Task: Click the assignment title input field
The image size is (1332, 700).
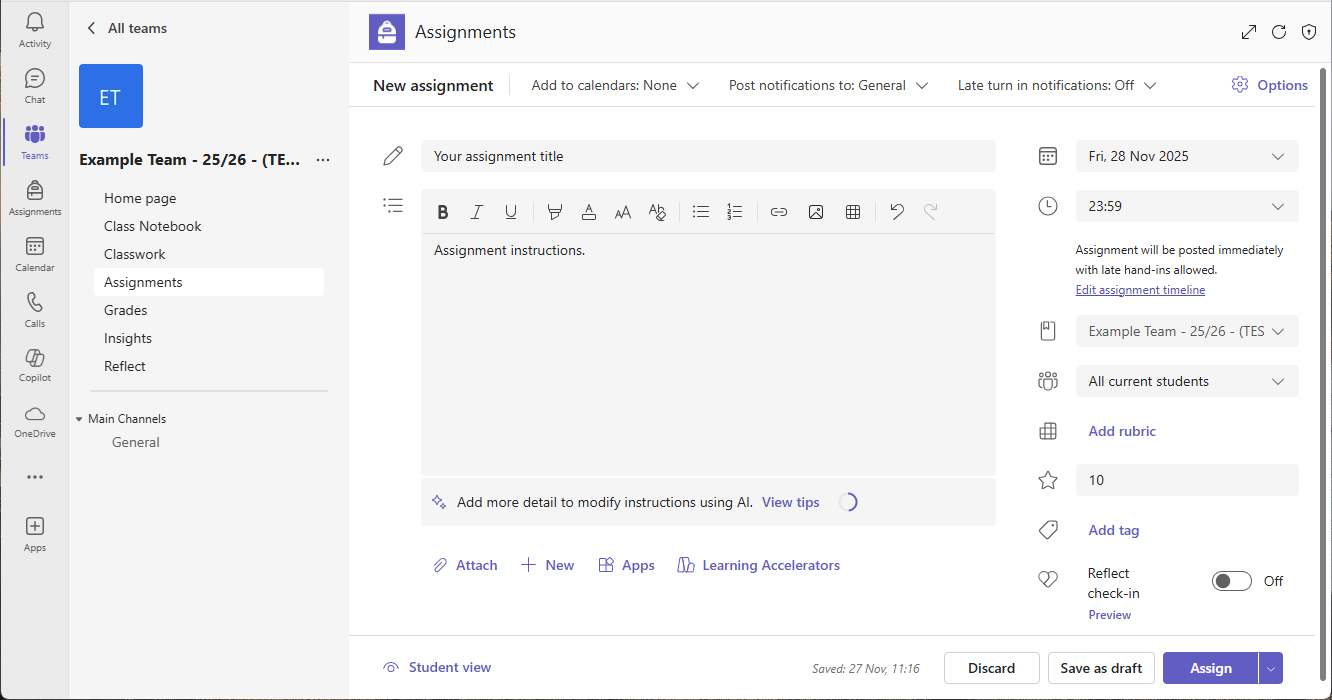Action: [707, 156]
